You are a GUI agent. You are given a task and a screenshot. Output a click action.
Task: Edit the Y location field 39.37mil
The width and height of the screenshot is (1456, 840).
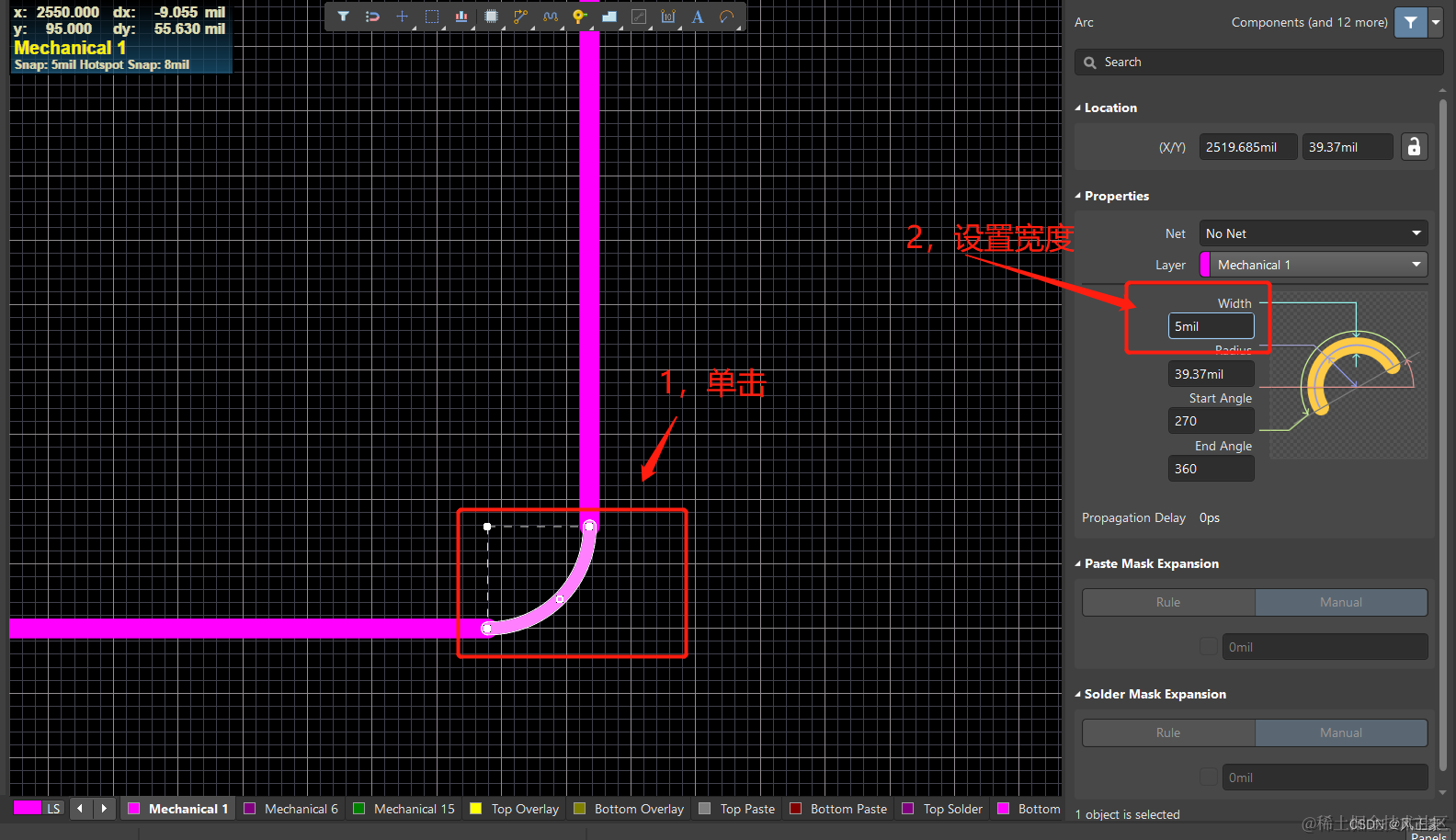[1348, 147]
